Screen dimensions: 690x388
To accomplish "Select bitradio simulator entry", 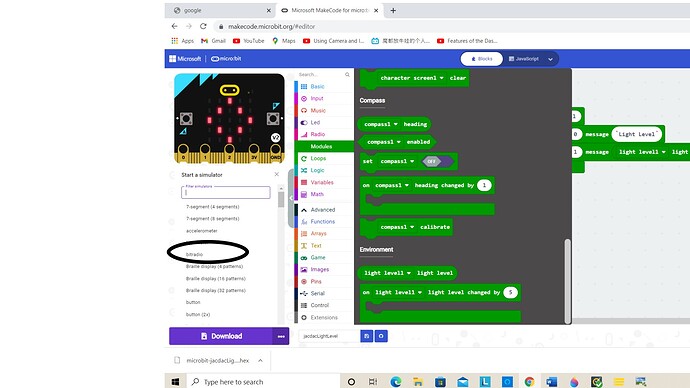I will pyautogui.click(x=195, y=255).
